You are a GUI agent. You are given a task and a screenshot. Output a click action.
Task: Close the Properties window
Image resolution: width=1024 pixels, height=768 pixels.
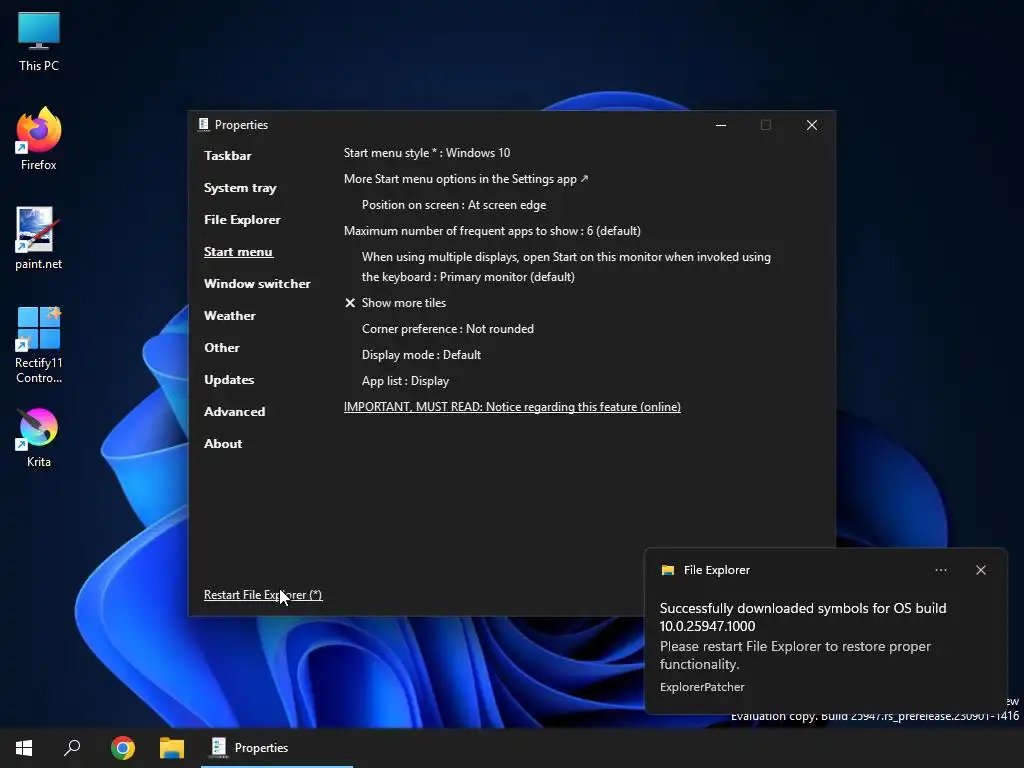812,125
